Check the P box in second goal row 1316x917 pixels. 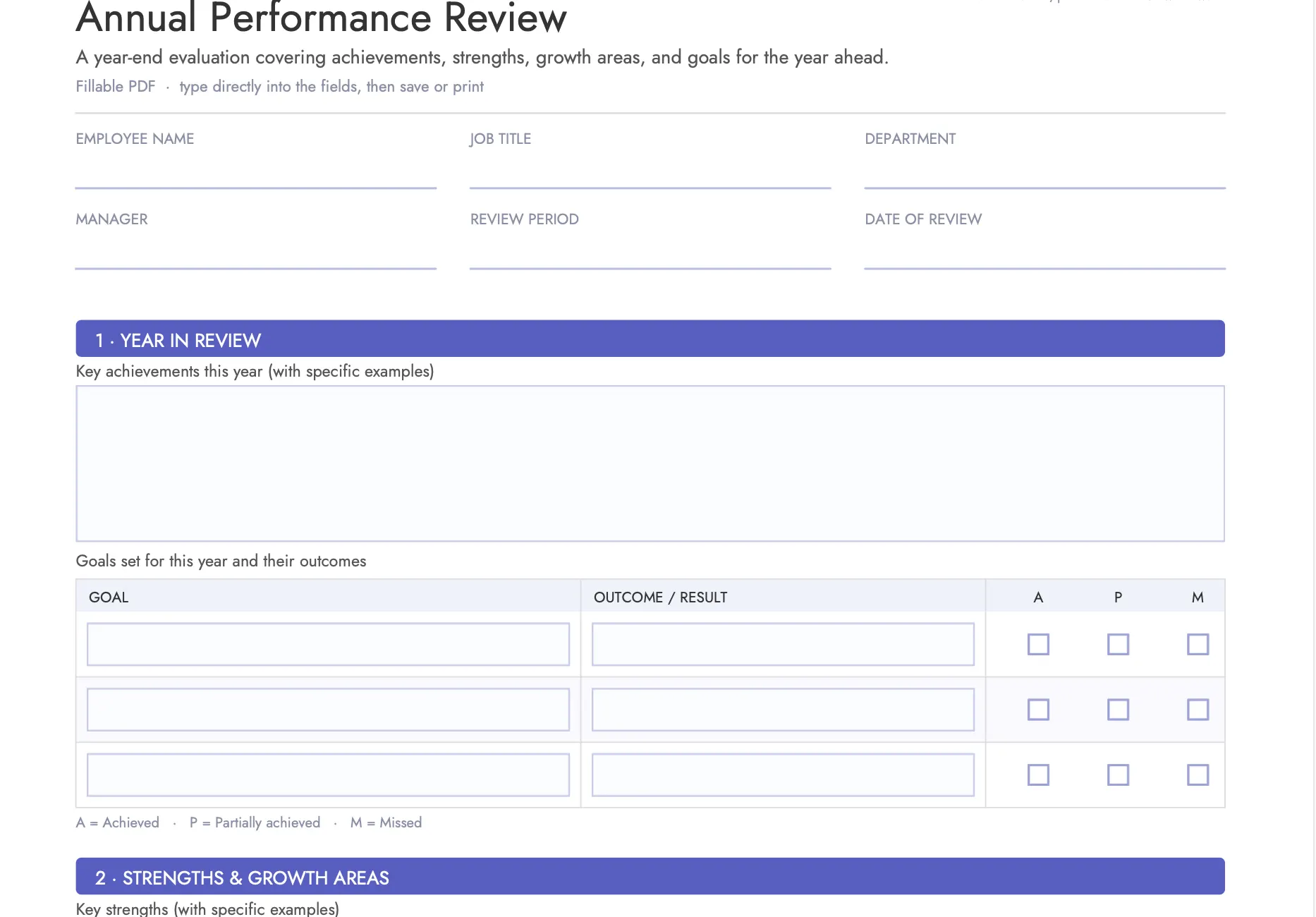[x=1118, y=710]
